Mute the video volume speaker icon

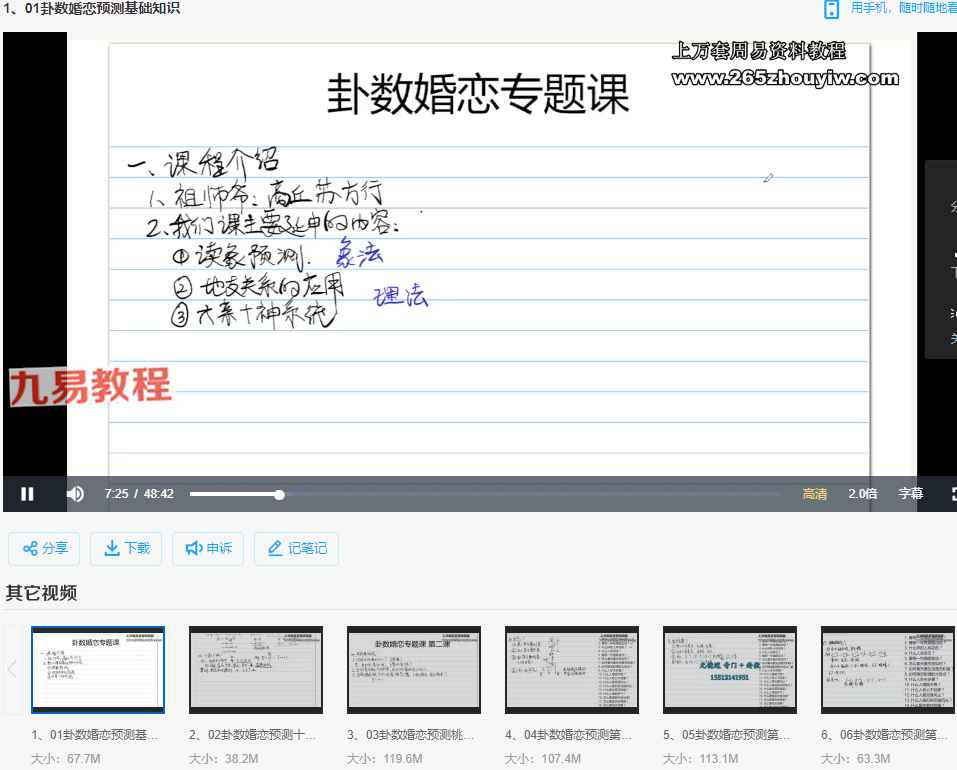75,494
